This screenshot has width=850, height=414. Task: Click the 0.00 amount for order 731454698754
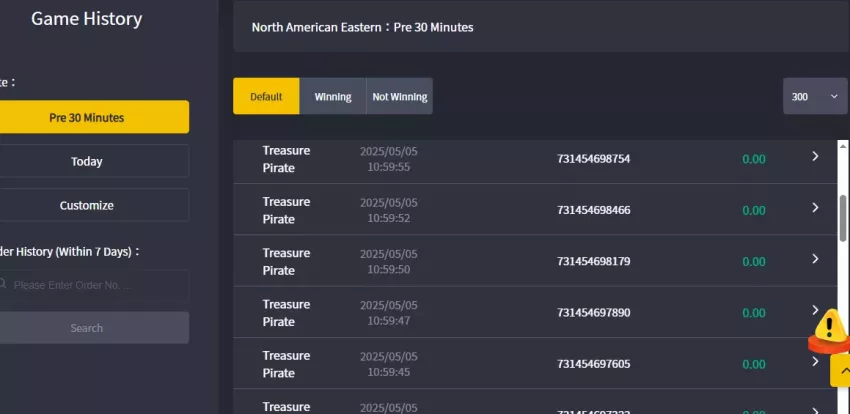[754, 159]
